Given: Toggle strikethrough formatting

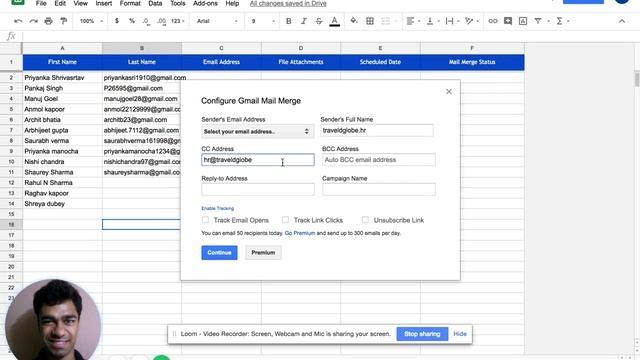Looking at the screenshot, I should click(x=319, y=21).
